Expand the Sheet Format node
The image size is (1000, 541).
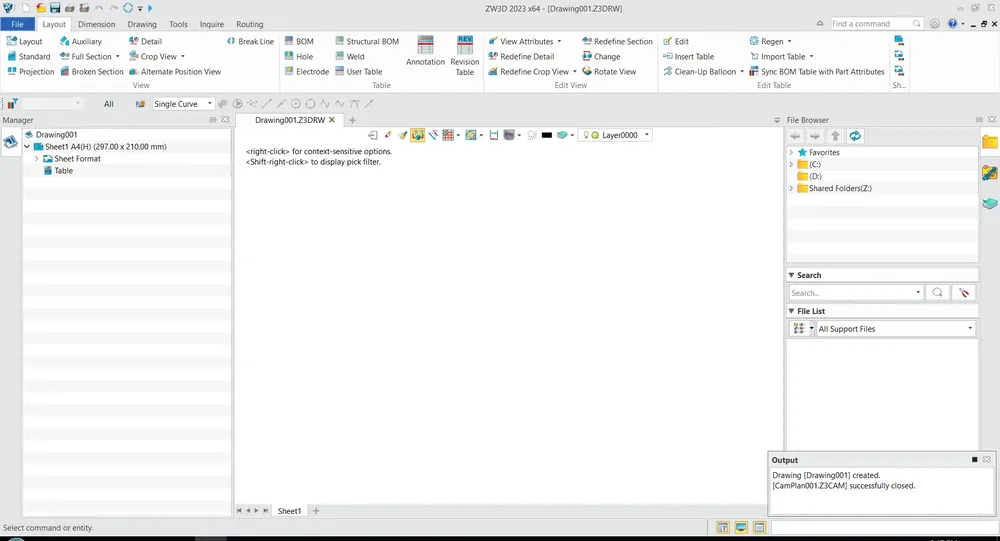click(36, 159)
